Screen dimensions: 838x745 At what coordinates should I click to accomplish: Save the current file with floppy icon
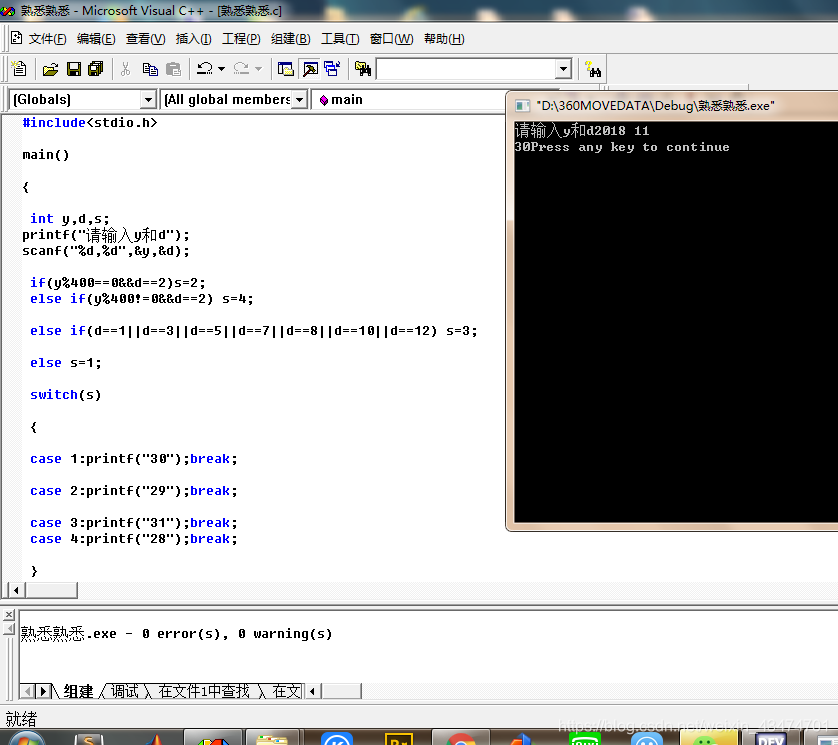[74, 69]
